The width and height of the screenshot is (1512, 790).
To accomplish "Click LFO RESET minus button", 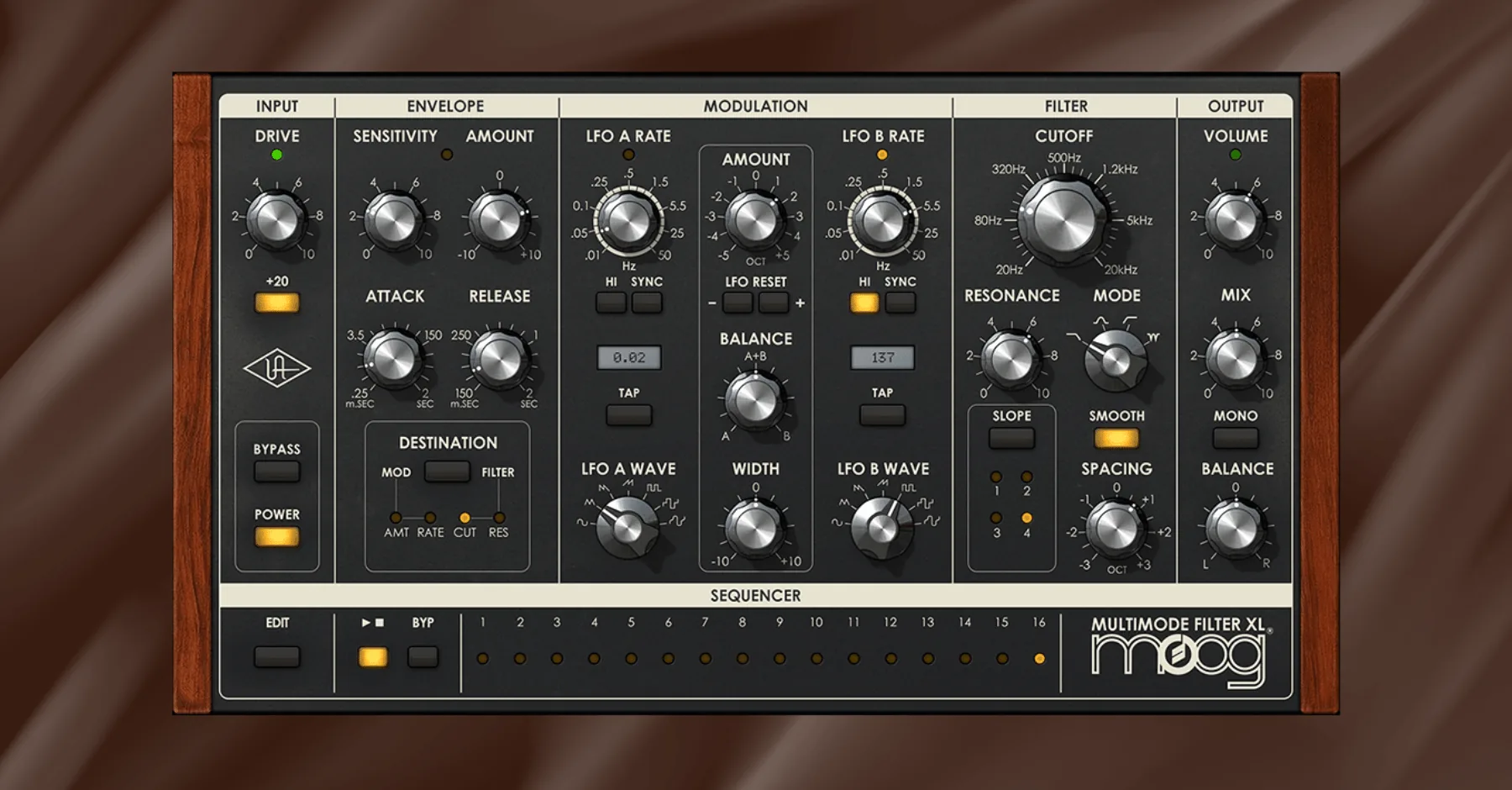I will (738, 303).
